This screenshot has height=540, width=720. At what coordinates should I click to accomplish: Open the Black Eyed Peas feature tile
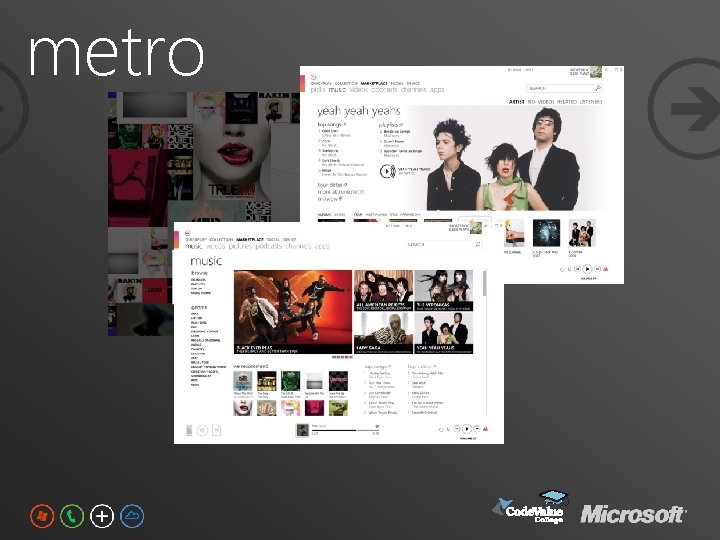[x=293, y=312]
